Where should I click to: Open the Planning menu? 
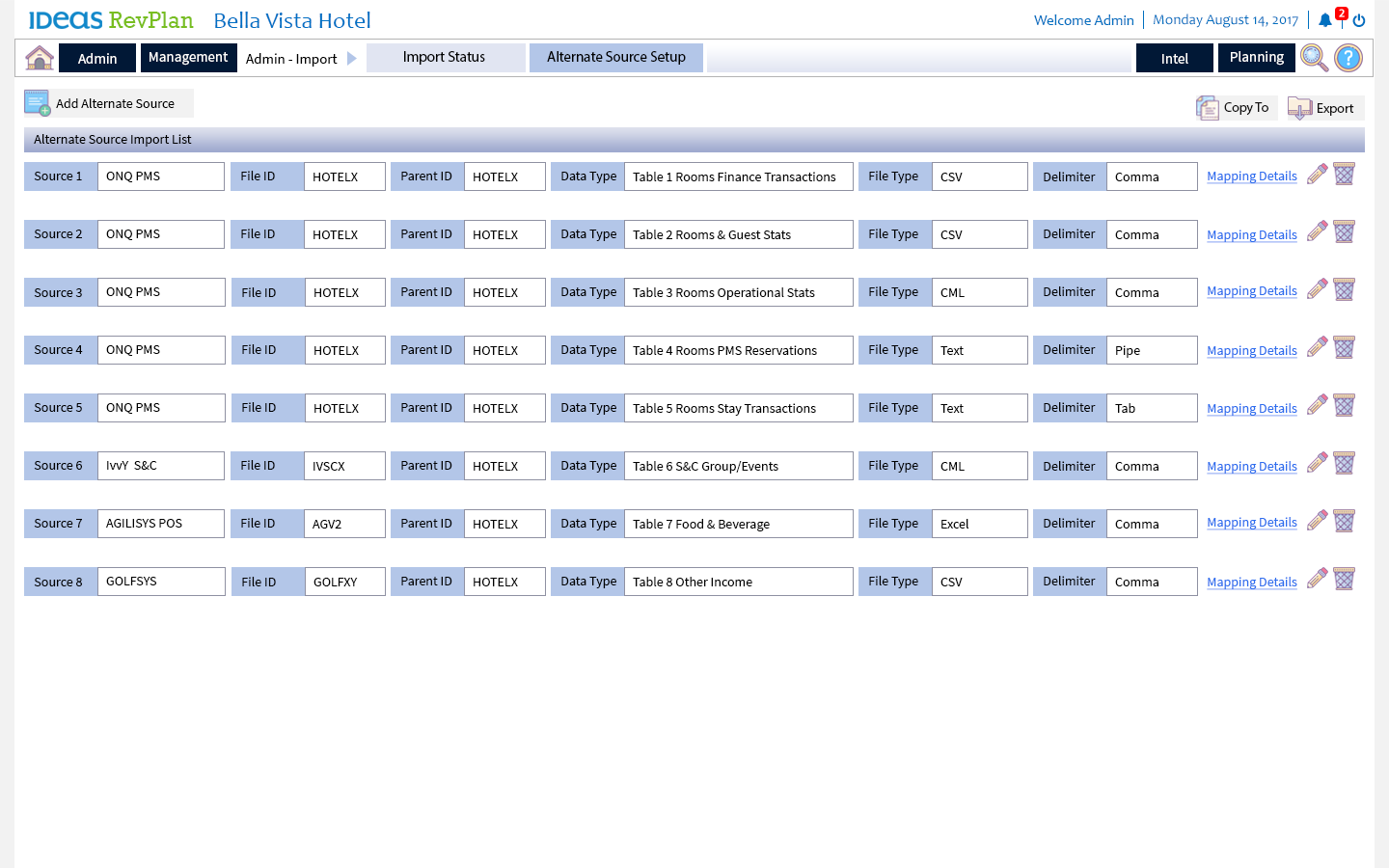point(1256,58)
